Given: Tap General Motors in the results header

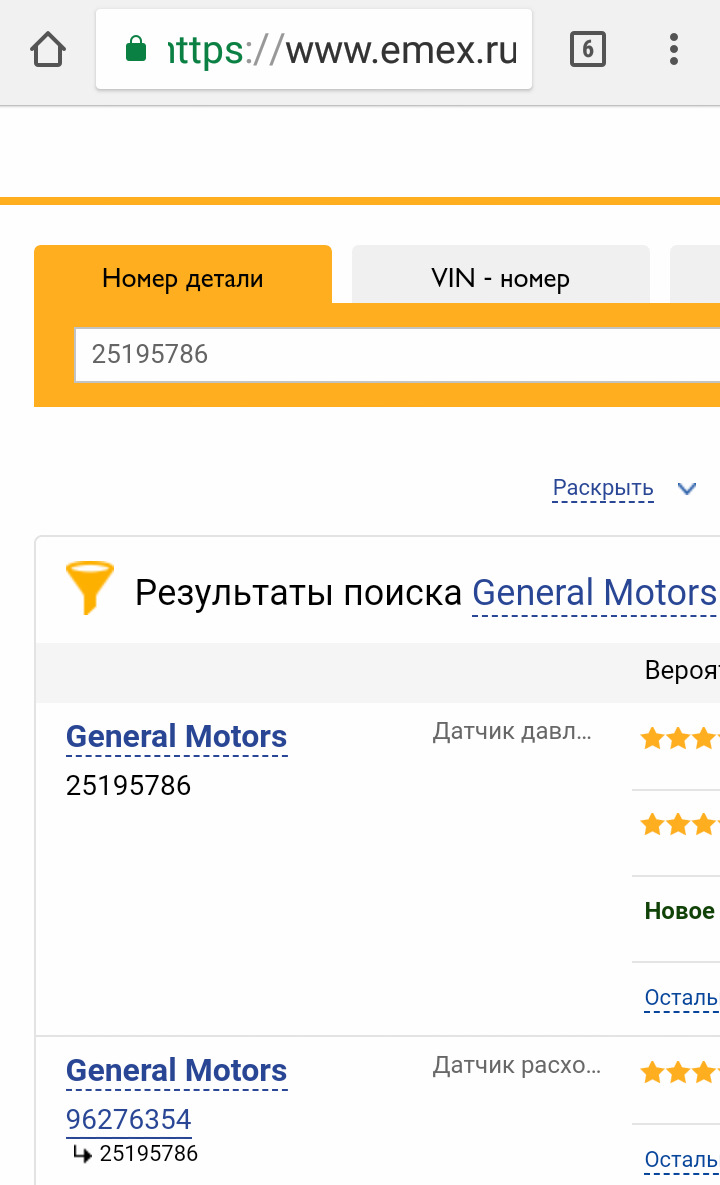Looking at the screenshot, I should pyautogui.click(x=594, y=592).
